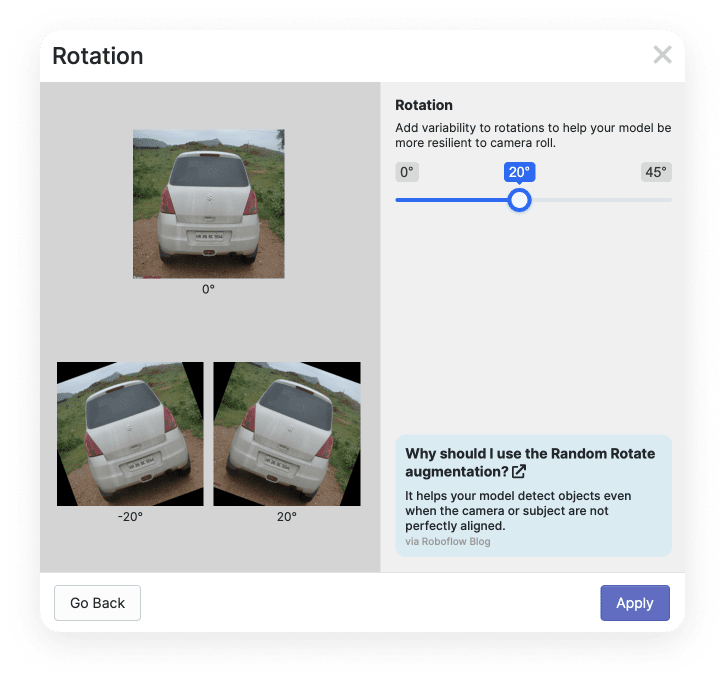The height and width of the screenshot is (682, 725).
Task: Open the external link icon beside augmentation question
Action: [519, 471]
